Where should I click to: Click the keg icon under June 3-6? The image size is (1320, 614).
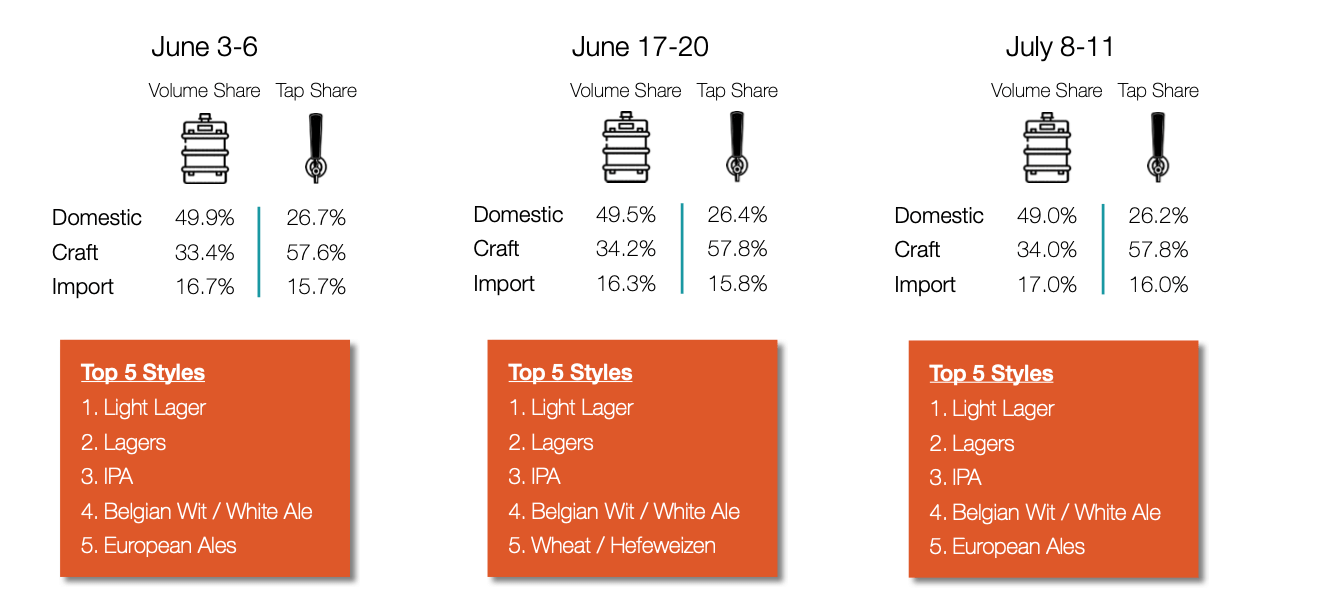(x=205, y=149)
